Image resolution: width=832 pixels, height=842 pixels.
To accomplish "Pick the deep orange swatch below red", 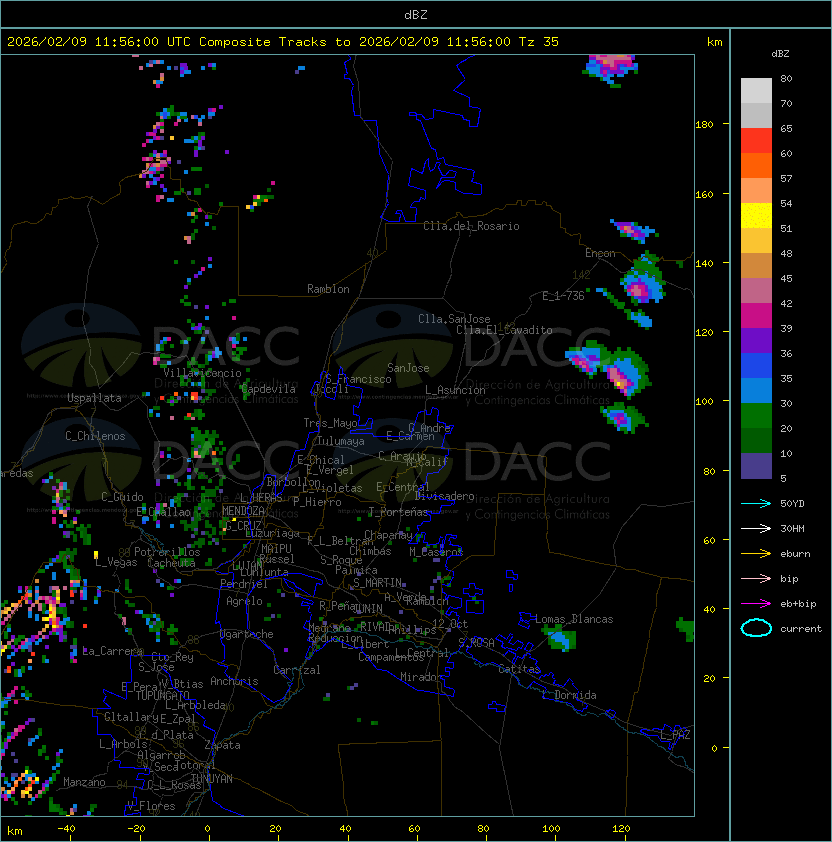I will point(756,165).
